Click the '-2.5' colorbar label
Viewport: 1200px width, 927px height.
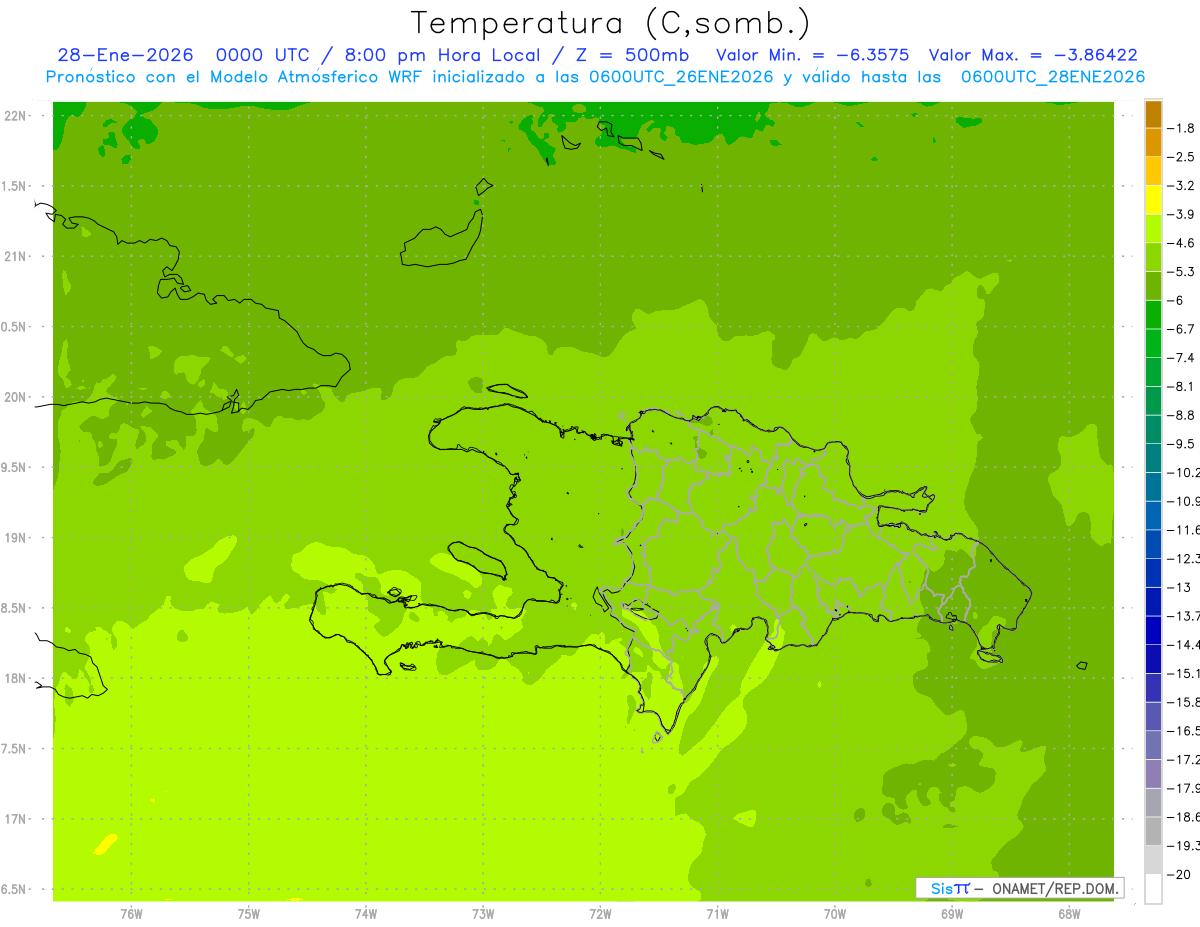[x=1181, y=157]
